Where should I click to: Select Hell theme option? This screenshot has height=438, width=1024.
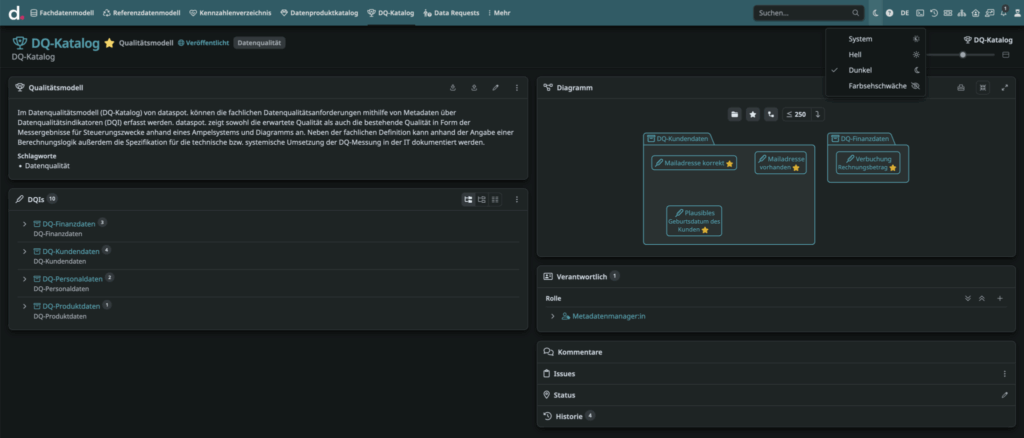[x=876, y=55]
